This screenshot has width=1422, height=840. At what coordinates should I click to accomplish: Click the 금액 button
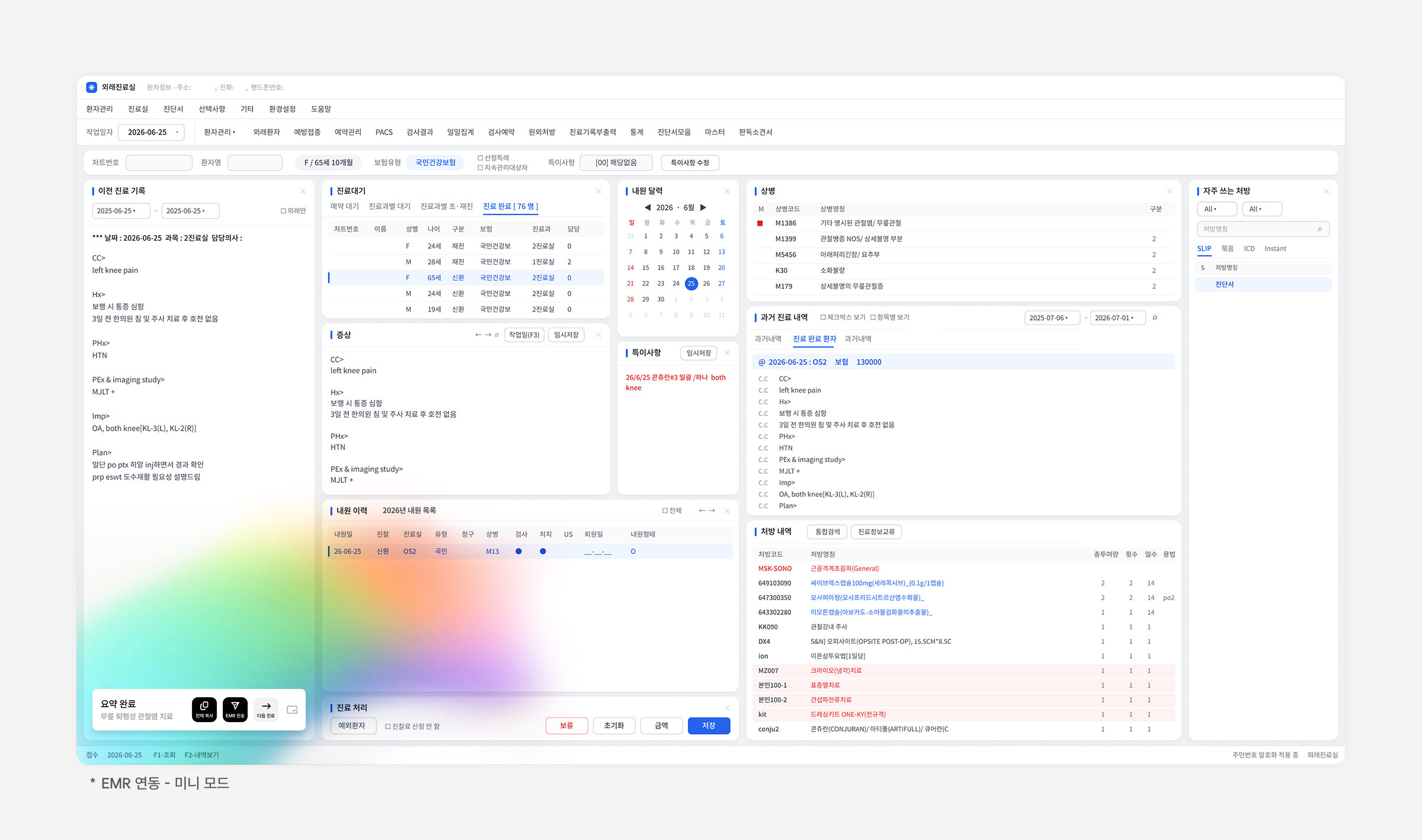click(x=661, y=726)
